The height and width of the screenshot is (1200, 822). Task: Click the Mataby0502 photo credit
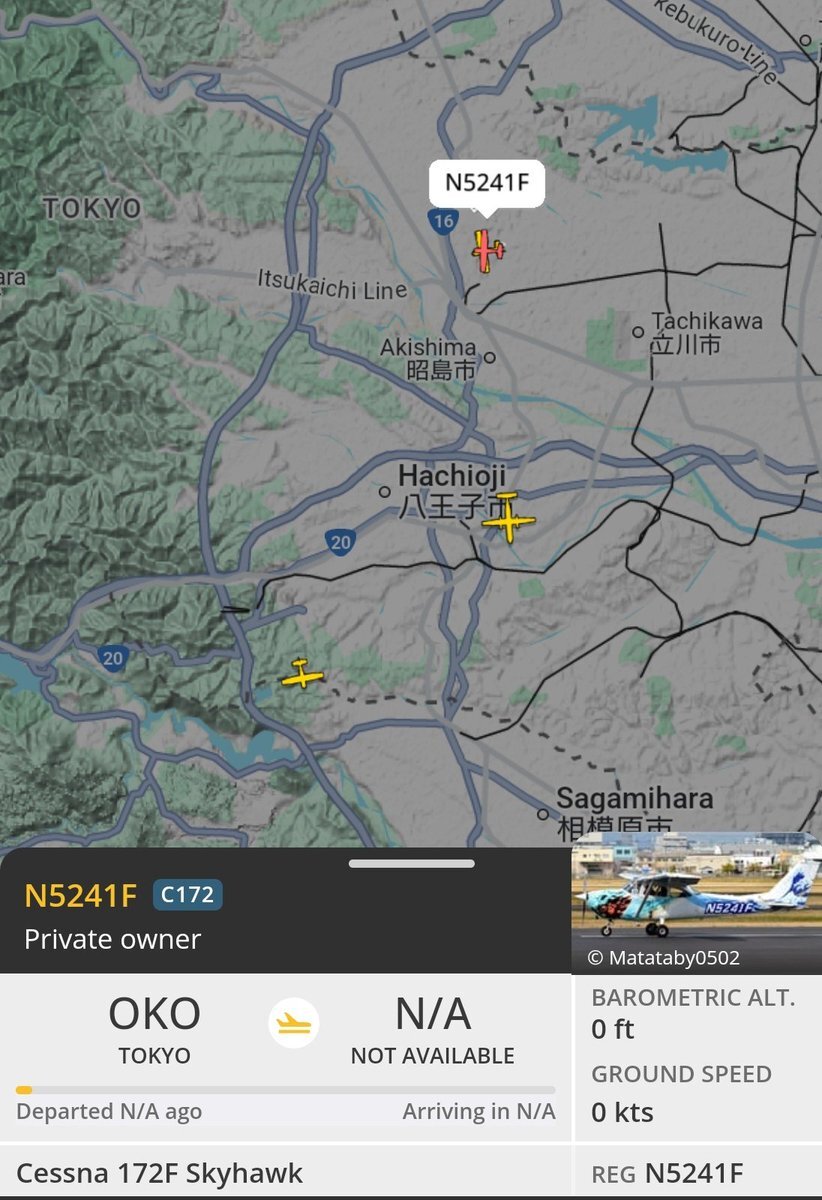[663, 958]
